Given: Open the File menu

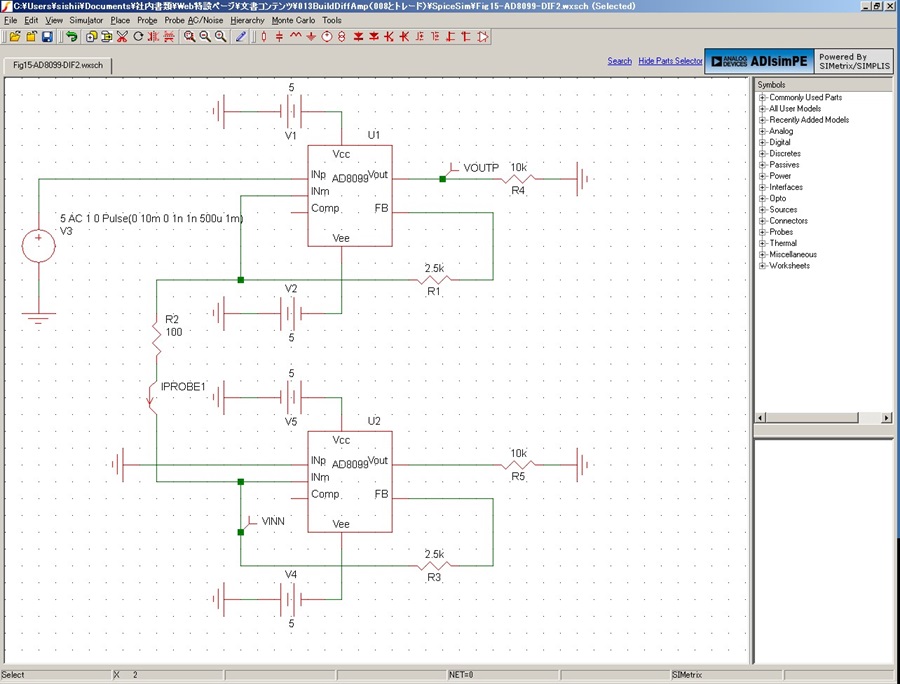Looking at the screenshot, I should (x=10, y=20).
